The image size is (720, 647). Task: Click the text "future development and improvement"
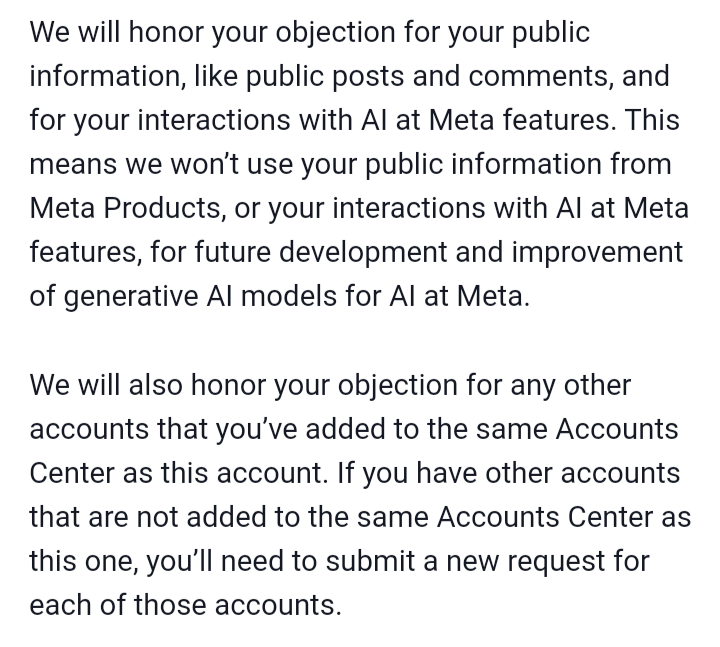[x=439, y=253]
